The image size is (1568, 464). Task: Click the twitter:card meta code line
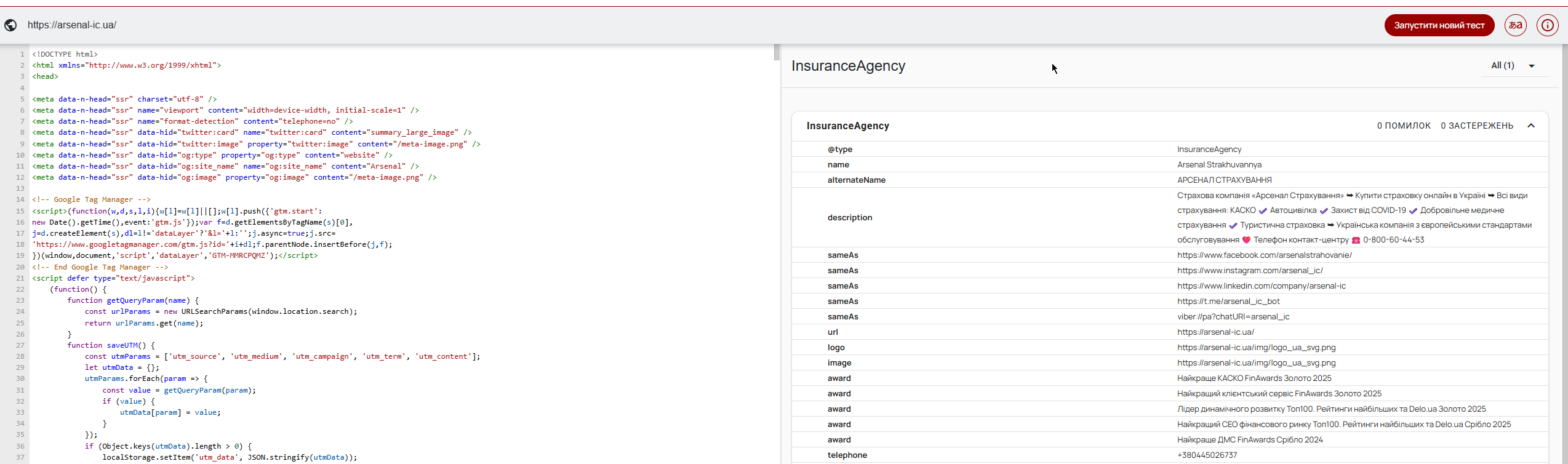click(252, 132)
